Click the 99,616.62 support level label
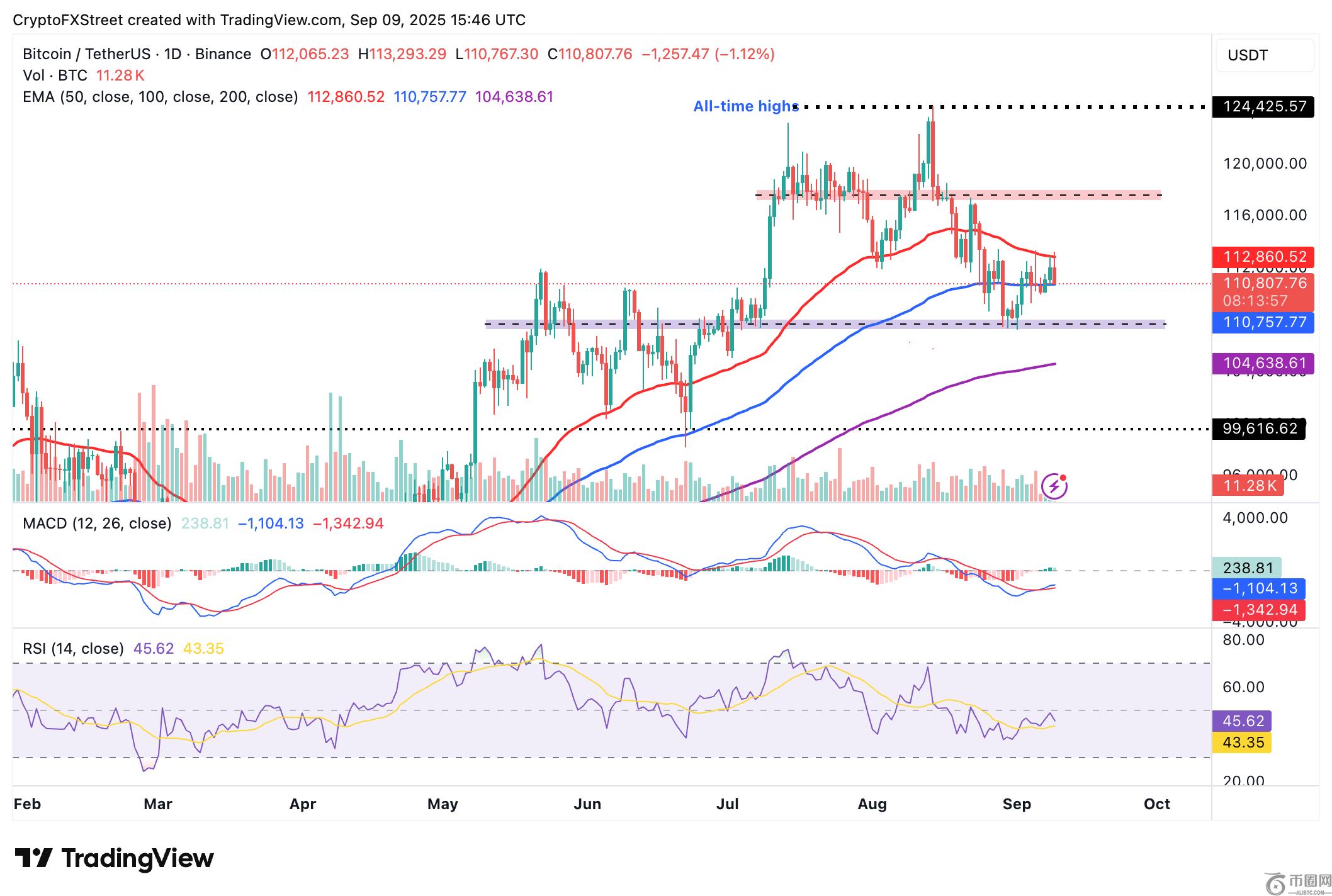 tap(1259, 429)
